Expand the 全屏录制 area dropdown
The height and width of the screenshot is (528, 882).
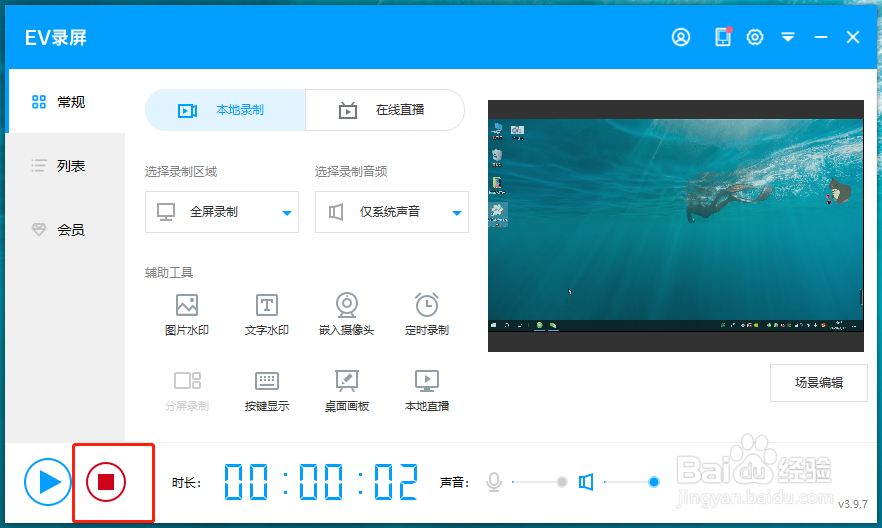pyautogui.click(x=222, y=212)
